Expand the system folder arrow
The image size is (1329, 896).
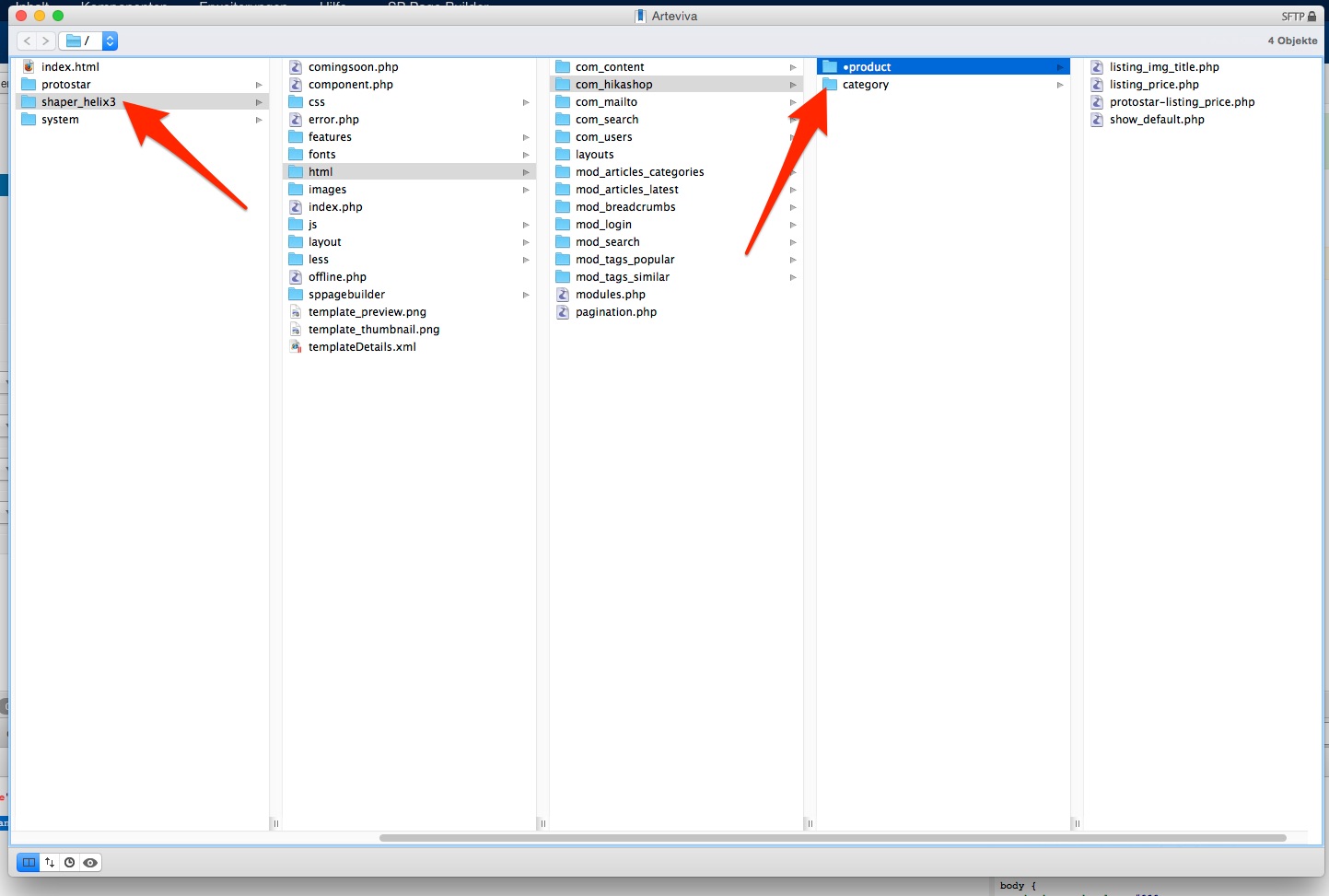pos(259,120)
